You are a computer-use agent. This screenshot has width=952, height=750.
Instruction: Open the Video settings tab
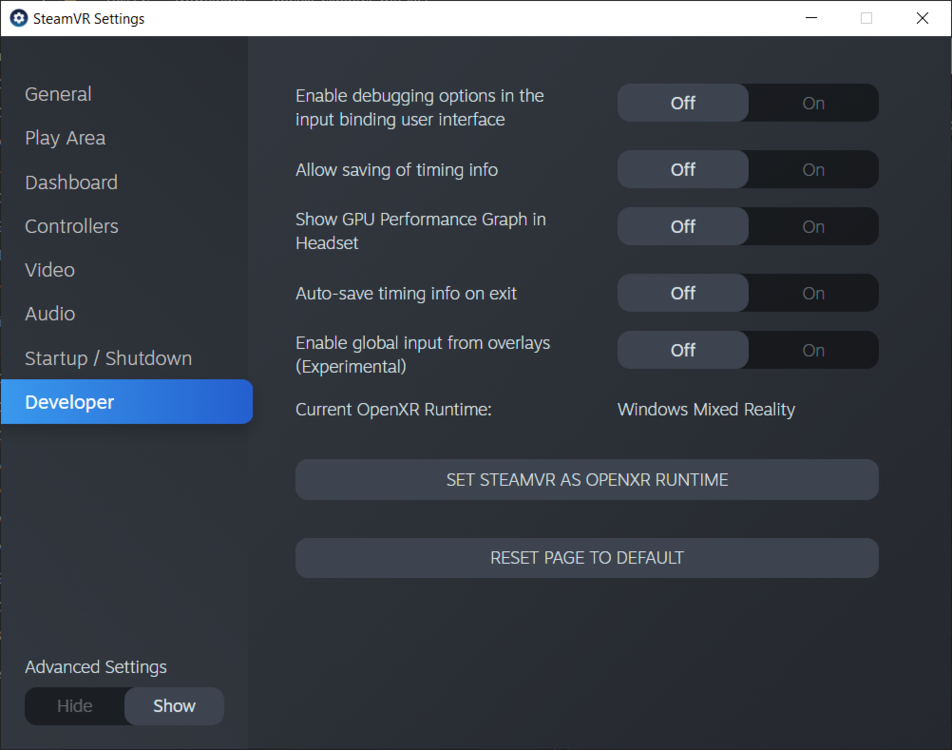click(x=50, y=270)
